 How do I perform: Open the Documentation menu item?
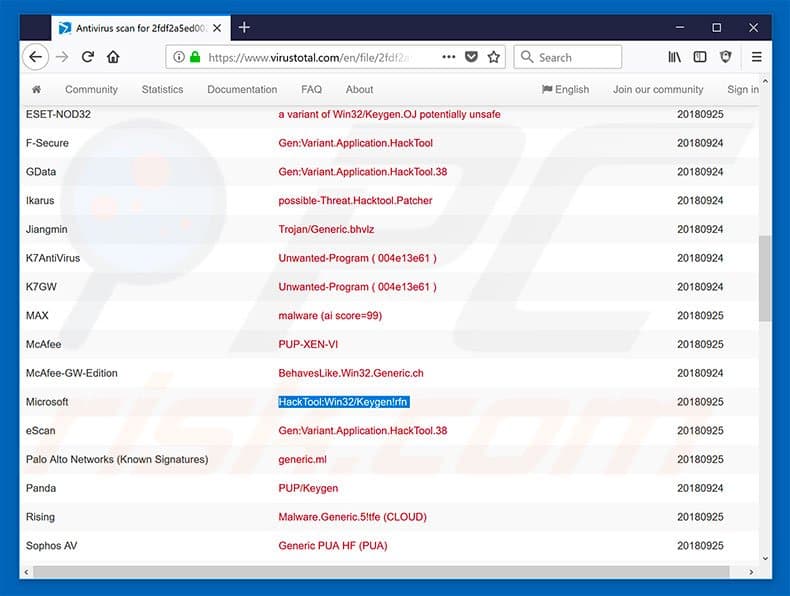[x=242, y=89]
